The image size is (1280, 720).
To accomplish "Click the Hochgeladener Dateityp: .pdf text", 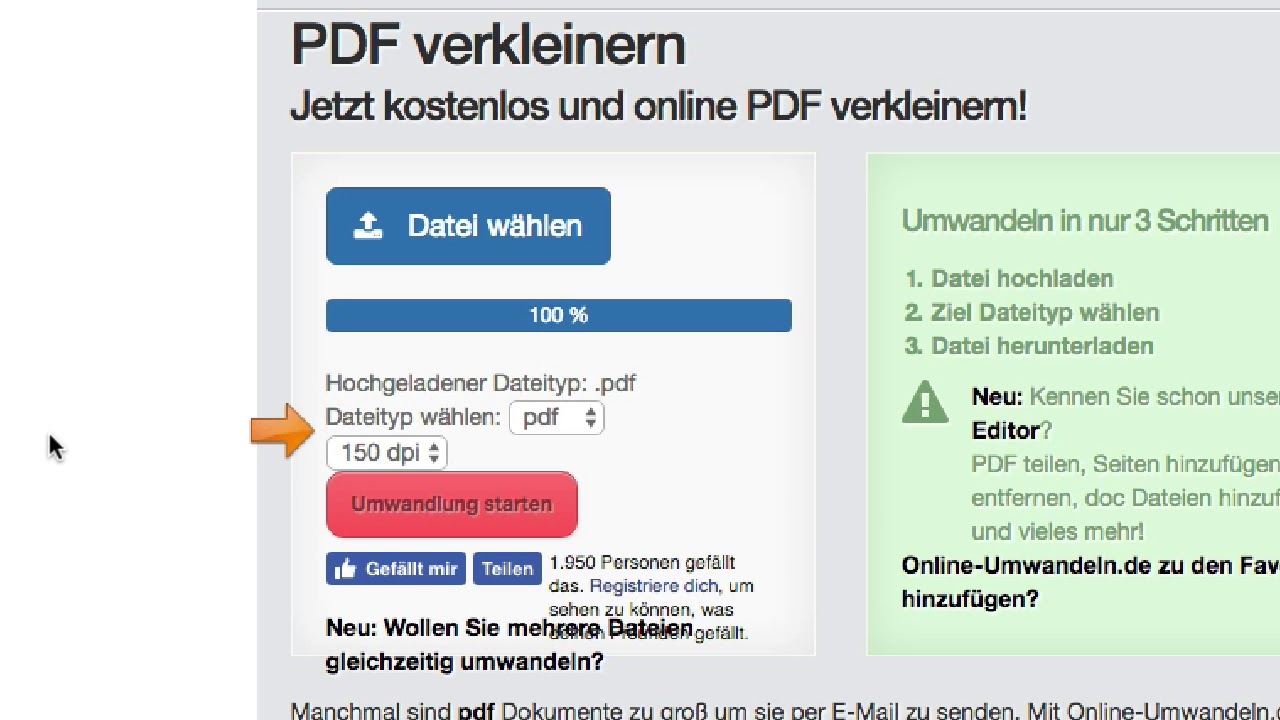I will pos(481,383).
